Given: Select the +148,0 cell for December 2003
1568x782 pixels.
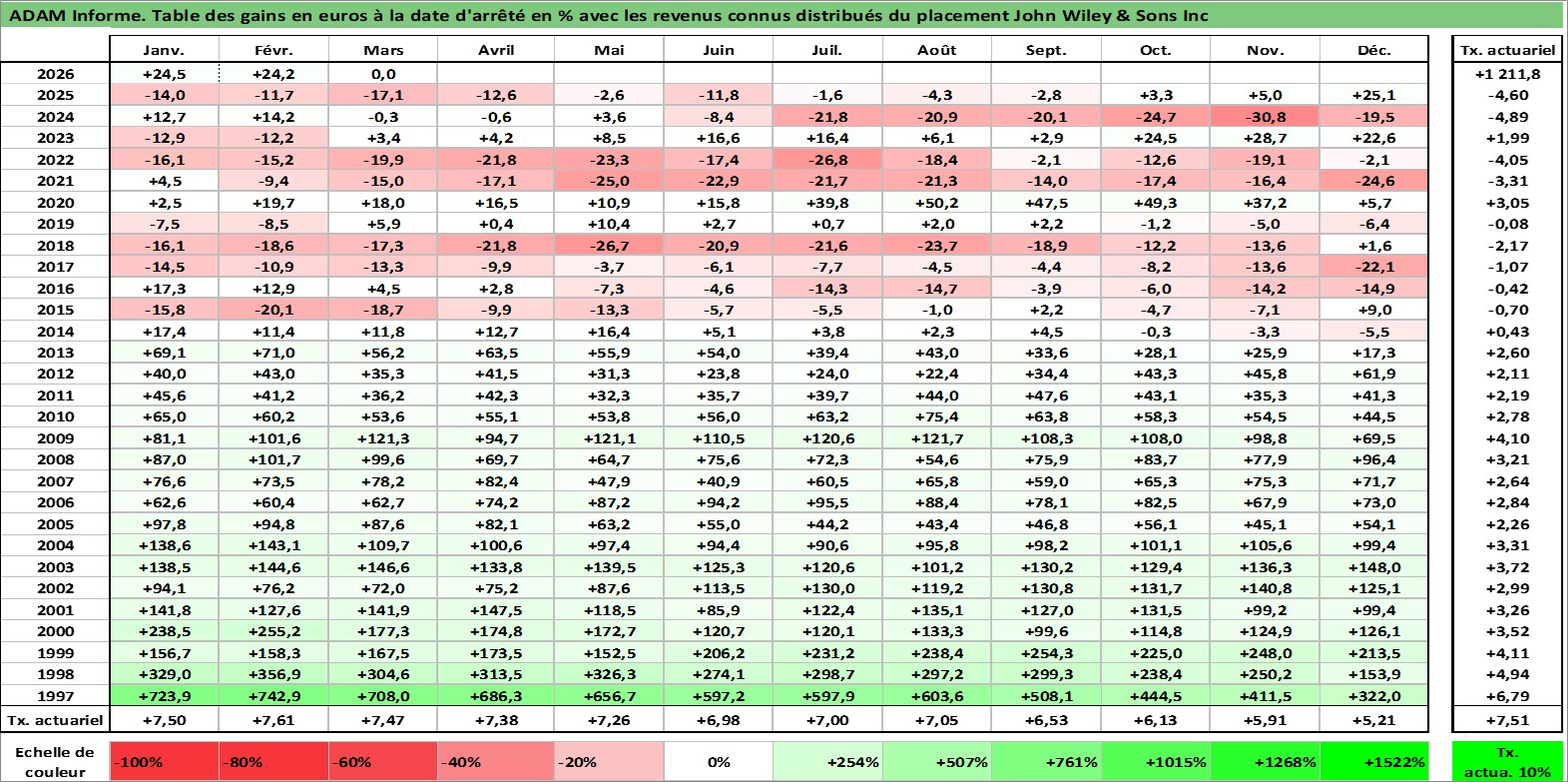Looking at the screenshot, I should [x=1374, y=567].
